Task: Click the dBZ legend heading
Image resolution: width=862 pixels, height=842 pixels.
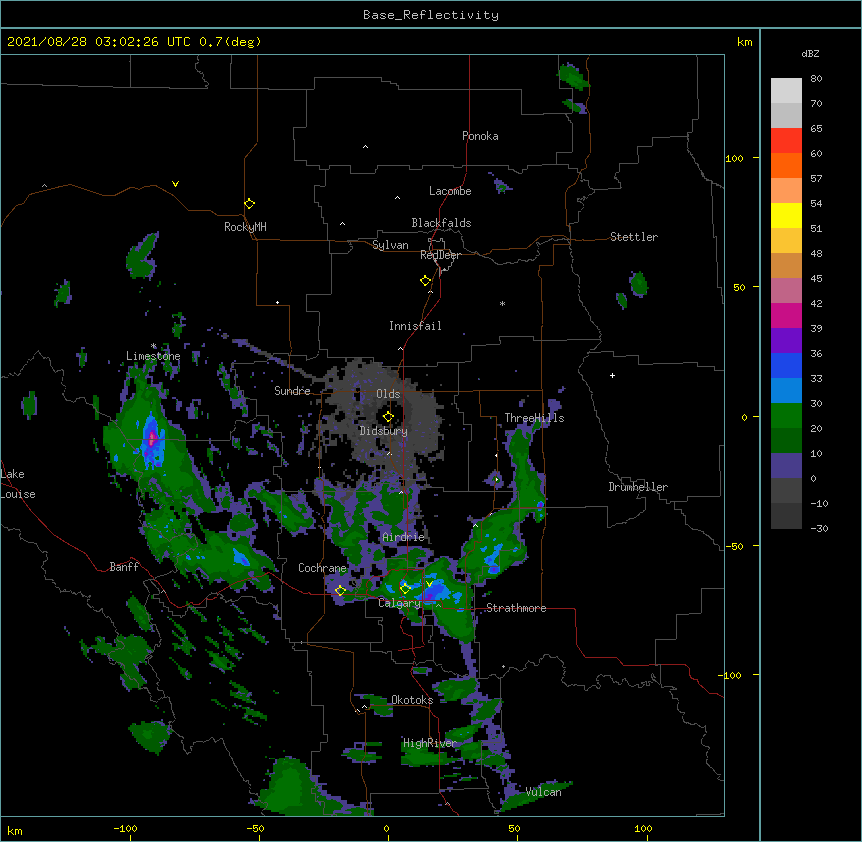Action: (x=810, y=53)
